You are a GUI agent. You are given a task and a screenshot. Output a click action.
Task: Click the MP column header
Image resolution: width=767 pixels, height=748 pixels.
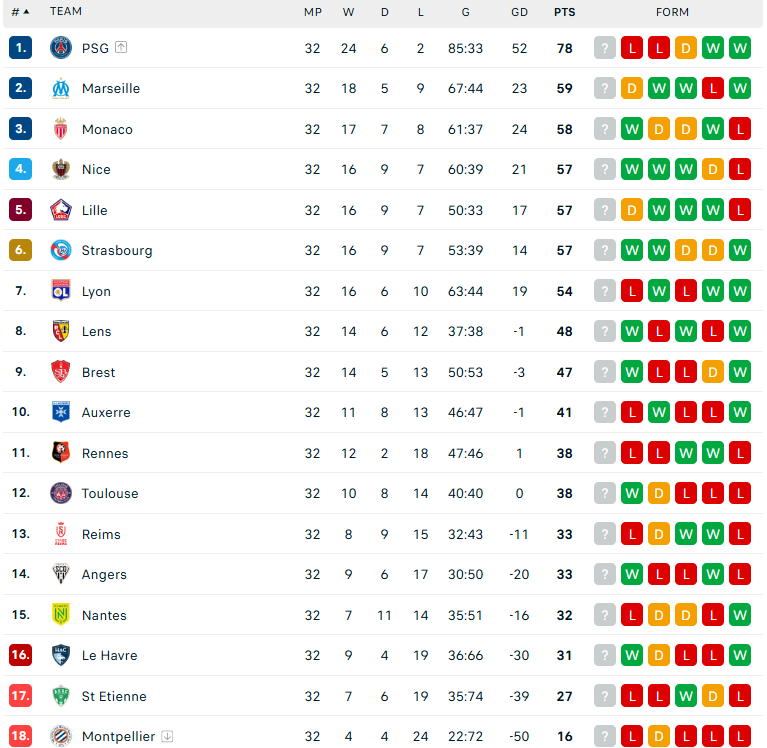(x=313, y=12)
